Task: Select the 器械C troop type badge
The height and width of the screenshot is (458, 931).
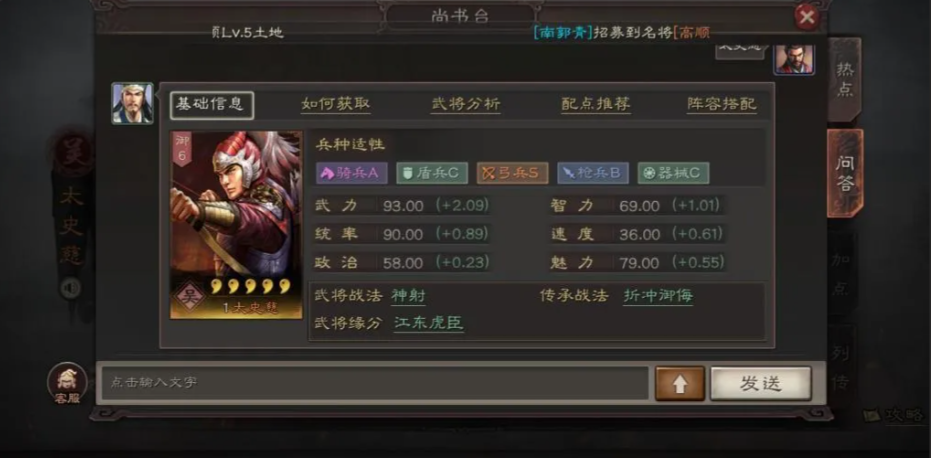Action: [x=673, y=173]
